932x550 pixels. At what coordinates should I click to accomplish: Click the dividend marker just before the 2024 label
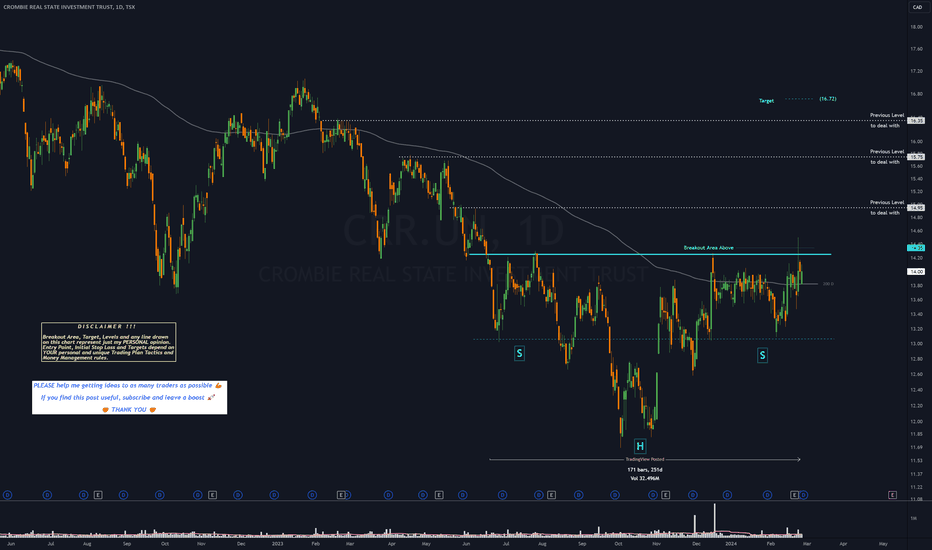tap(727, 495)
